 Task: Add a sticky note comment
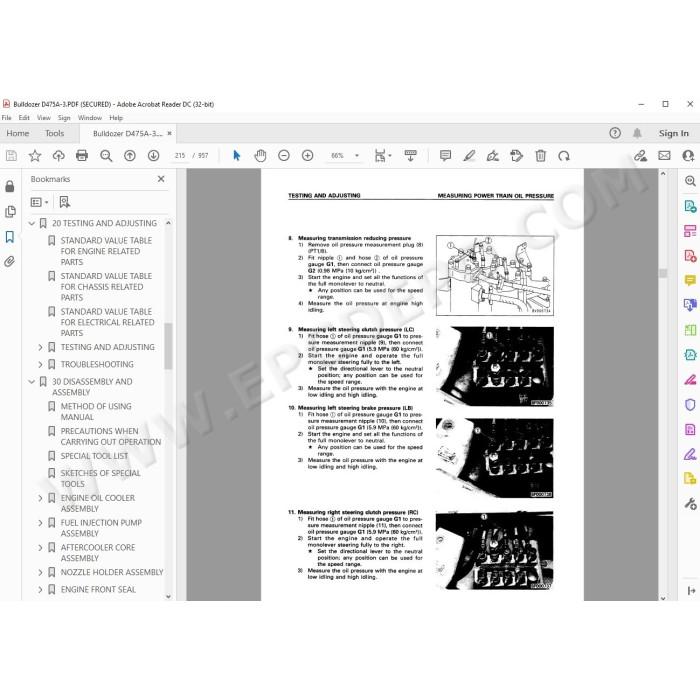click(x=445, y=156)
